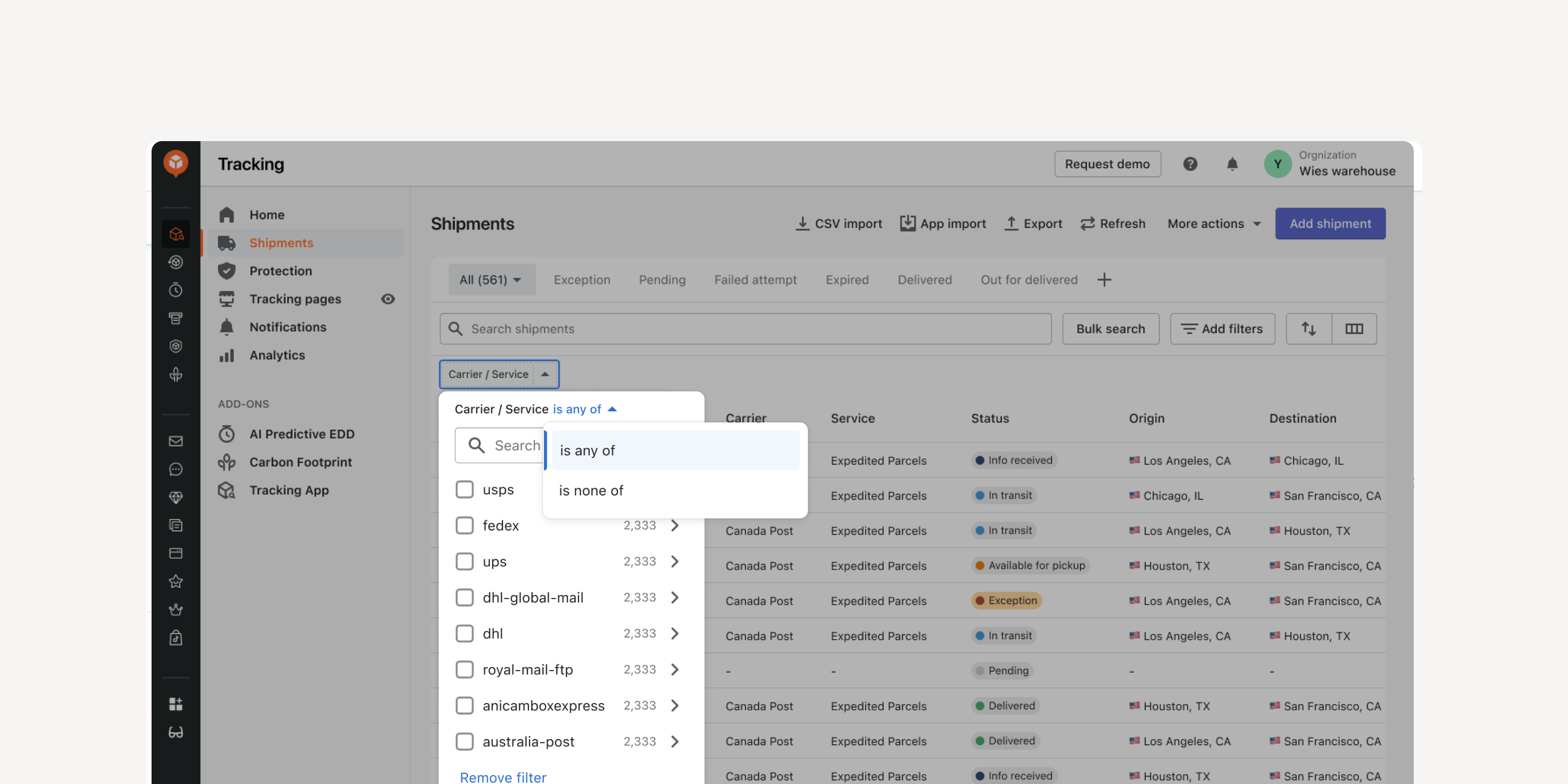Click the star icon in dark sidebar

[x=176, y=581]
